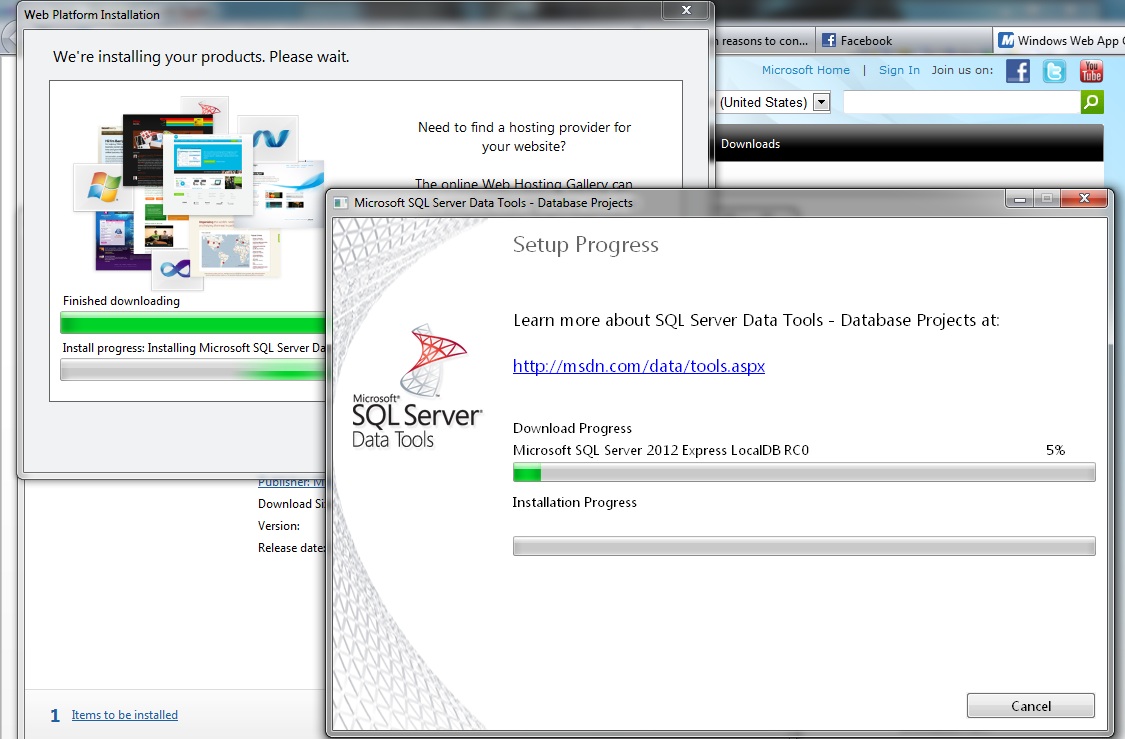Click the 'Release date' label behind dialog
This screenshot has width=1125, height=739.
coord(291,547)
